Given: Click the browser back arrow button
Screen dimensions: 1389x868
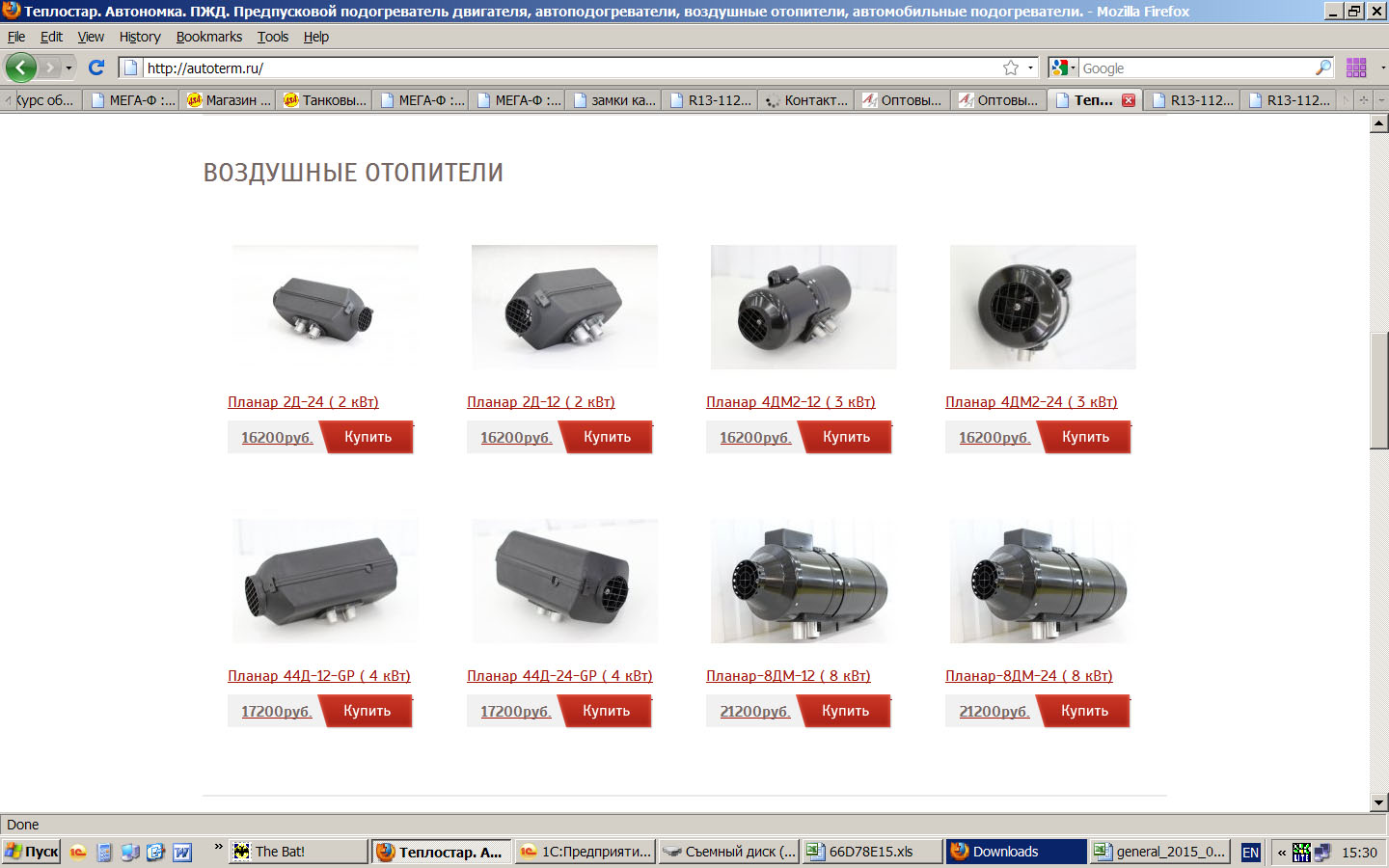Looking at the screenshot, I should point(20,68).
